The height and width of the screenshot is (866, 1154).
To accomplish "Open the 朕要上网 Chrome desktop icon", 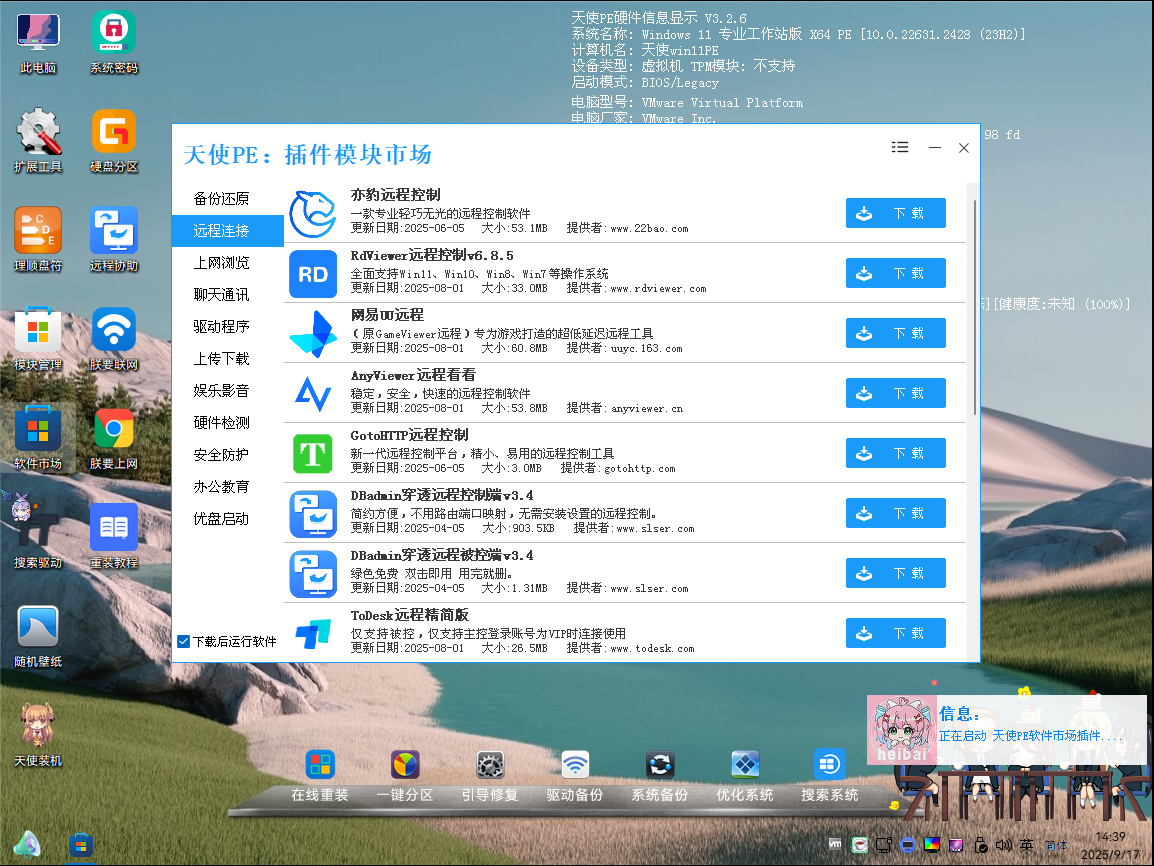I will (x=114, y=439).
